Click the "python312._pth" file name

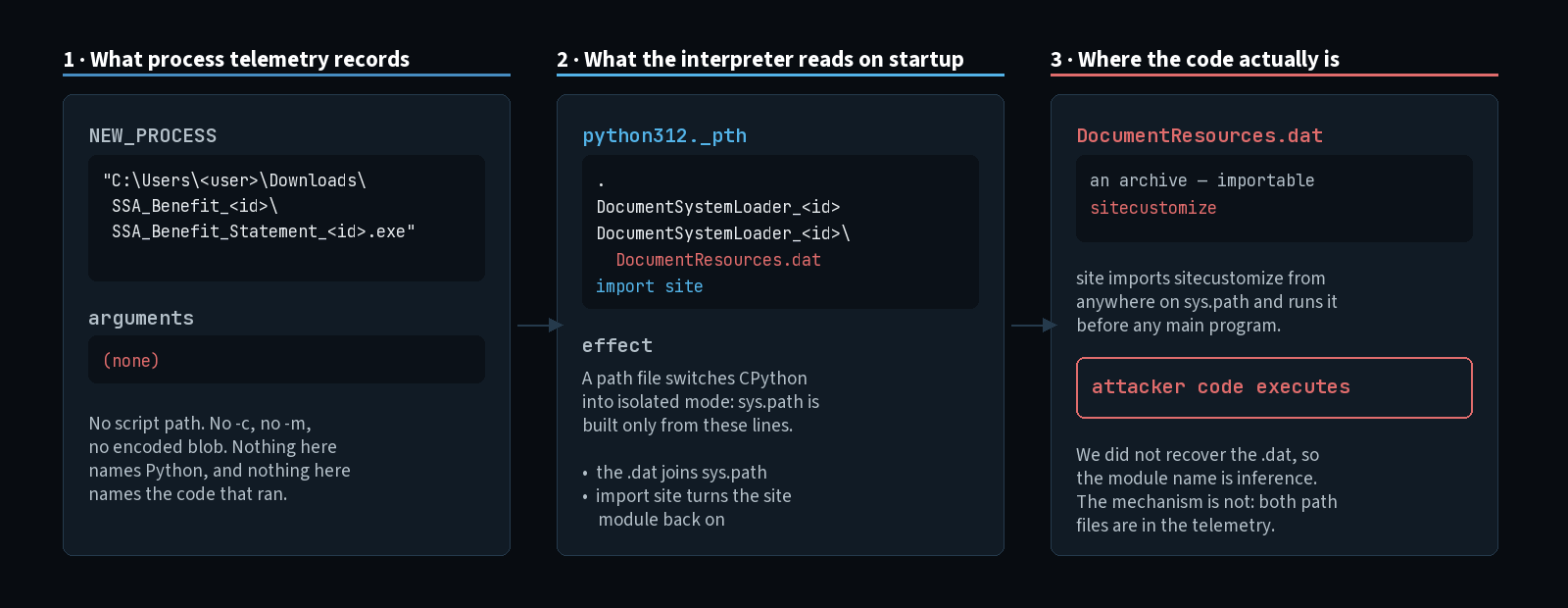pyautogui.click(x=664, y=136)
